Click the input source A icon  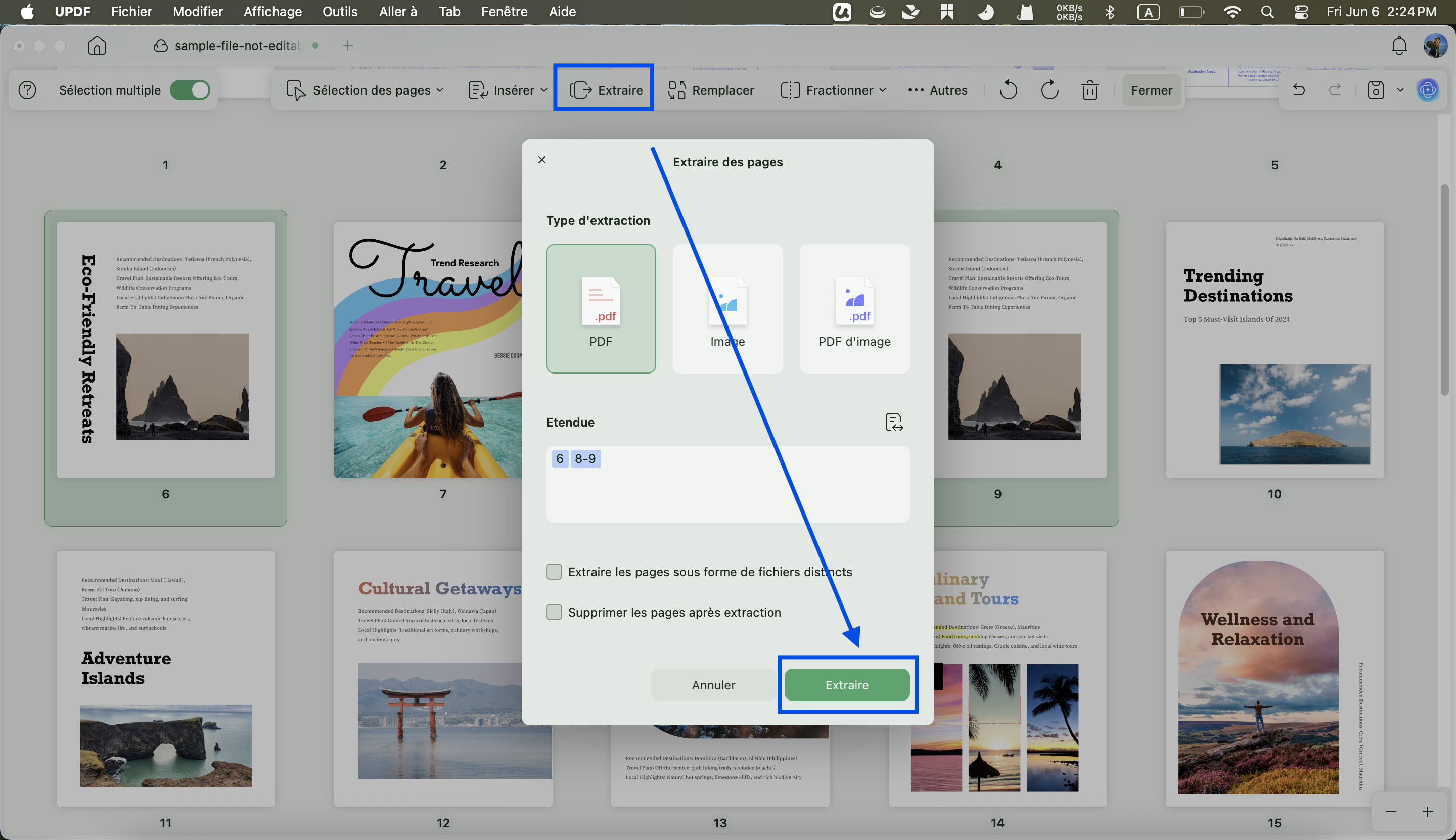[x=1148, y=12]
